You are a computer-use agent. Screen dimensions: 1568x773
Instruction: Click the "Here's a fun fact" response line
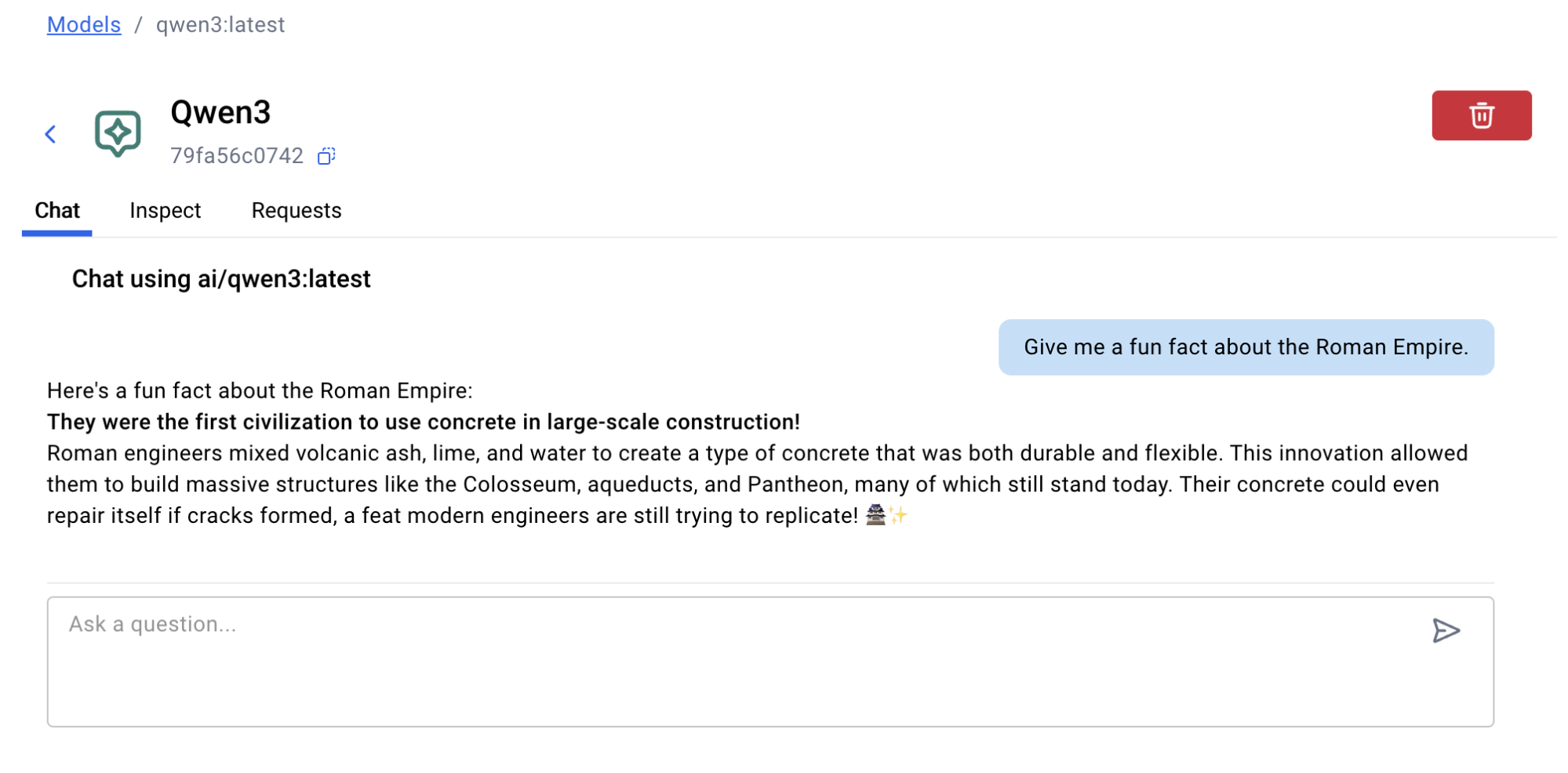(260, 390)
